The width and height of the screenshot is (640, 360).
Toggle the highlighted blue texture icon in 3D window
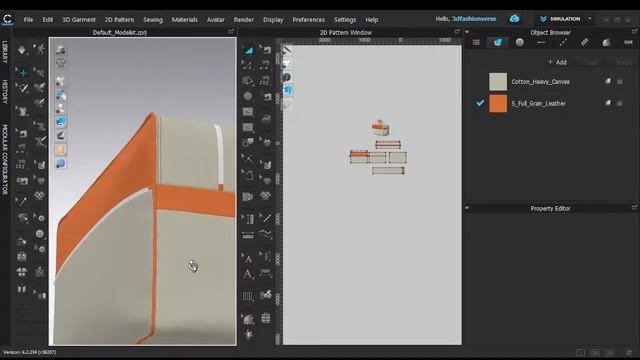point(60,122)
